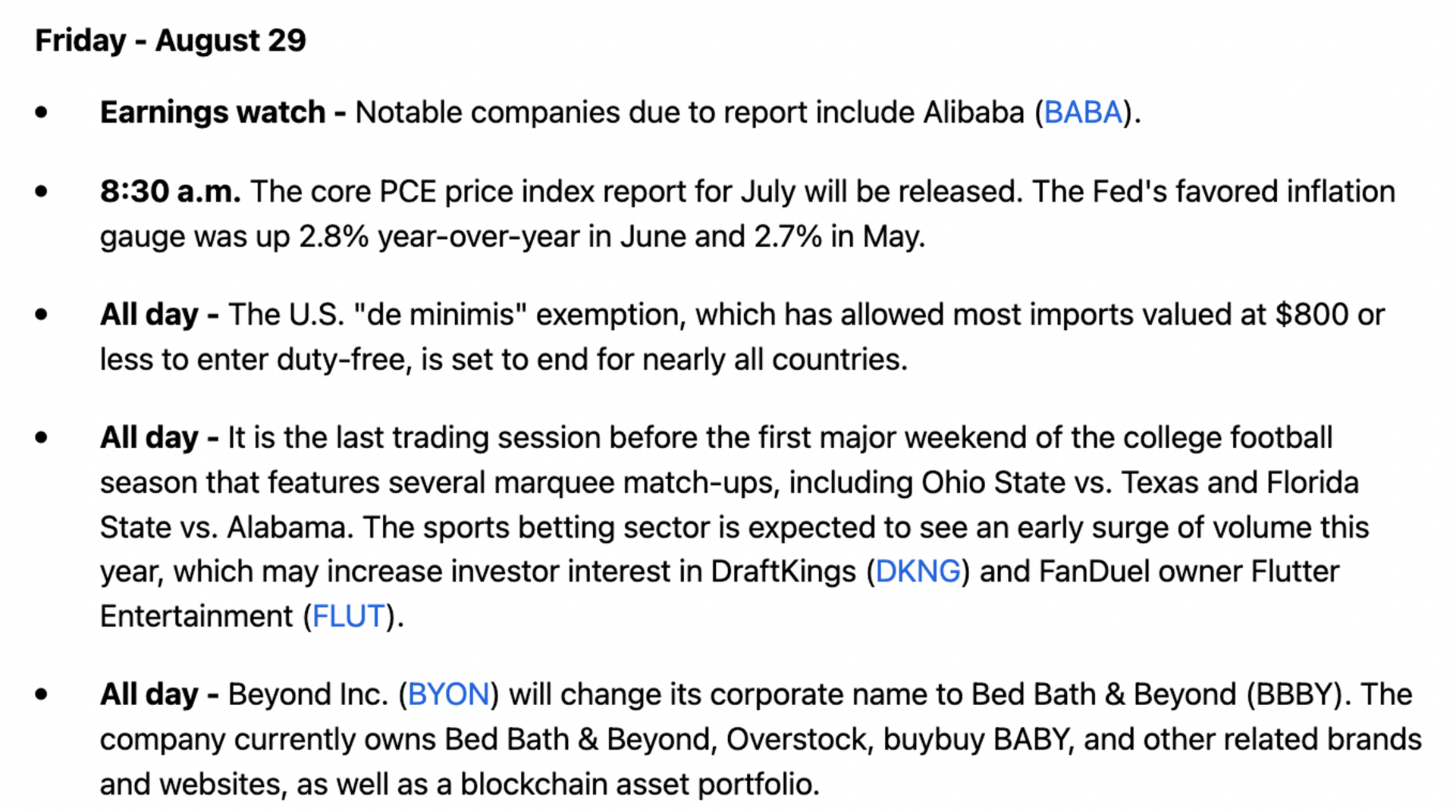This screenshot has width=1456, height=812.
Task: Click the bullet before '8:30 a.m.'
Action: pyautogui.click(x=41, y=192)
